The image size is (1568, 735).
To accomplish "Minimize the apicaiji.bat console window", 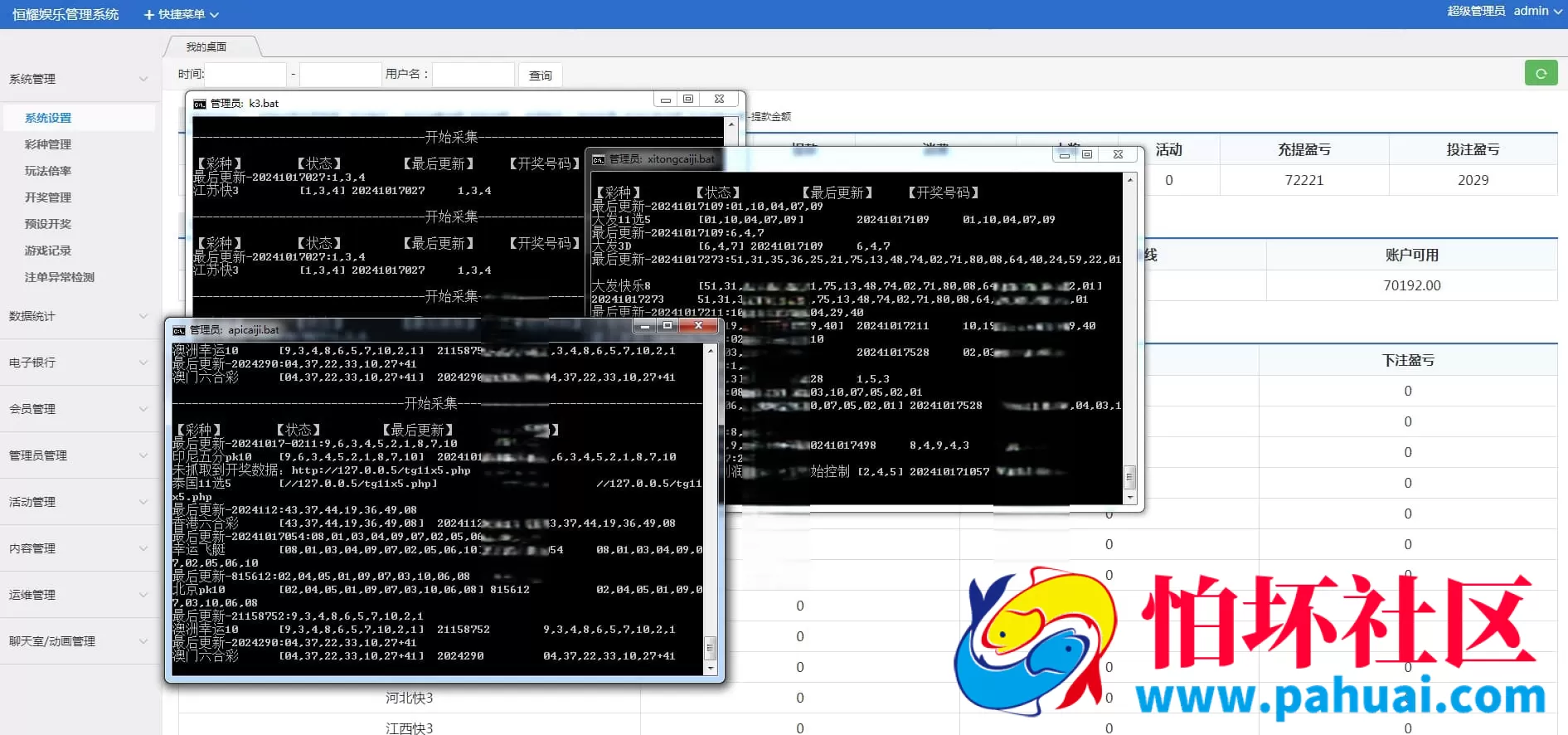I will tap(645, 326).
